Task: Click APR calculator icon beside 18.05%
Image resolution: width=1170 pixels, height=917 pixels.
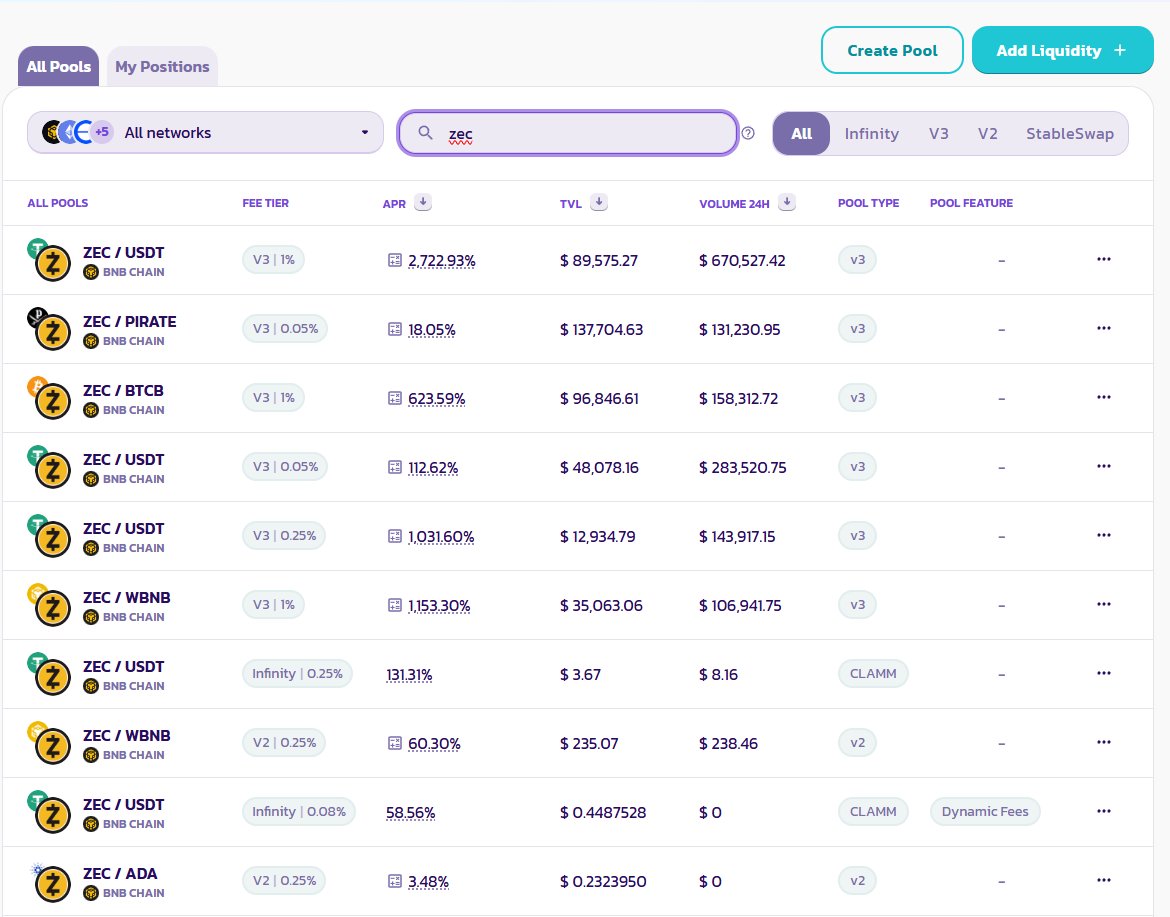Action: click(395, 329)
